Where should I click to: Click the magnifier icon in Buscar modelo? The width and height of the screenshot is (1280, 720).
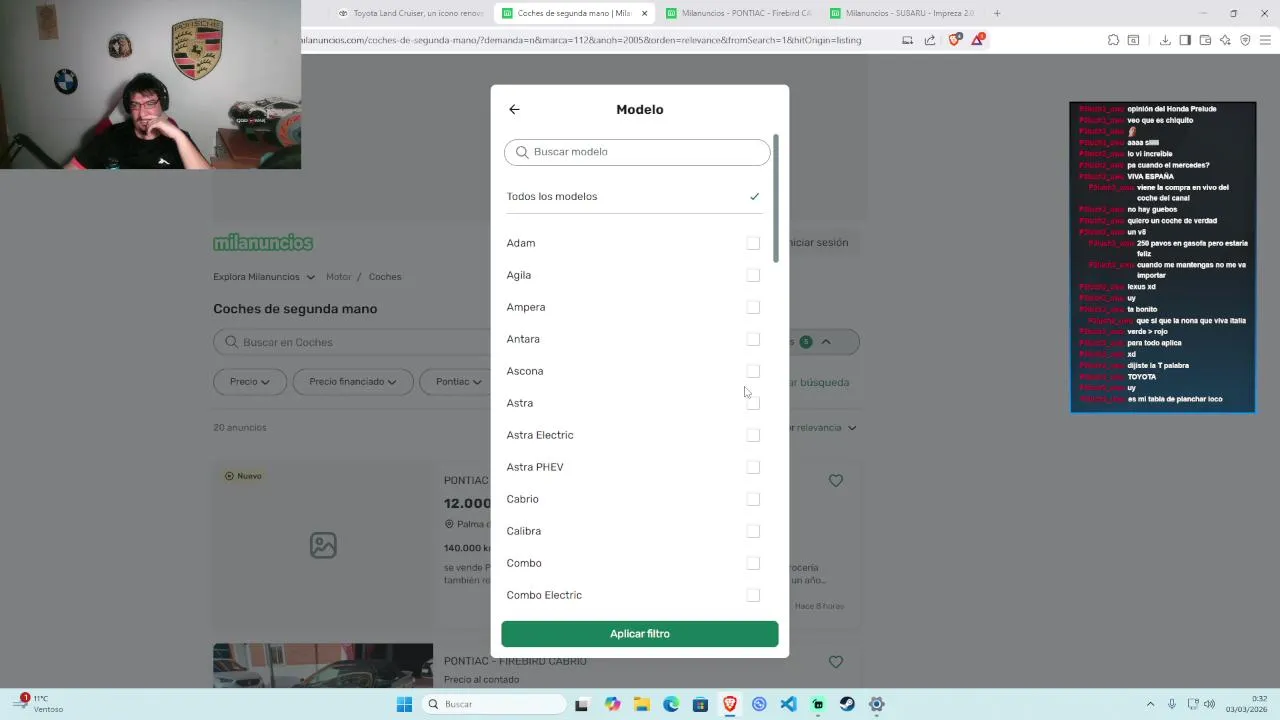(522, 152)
